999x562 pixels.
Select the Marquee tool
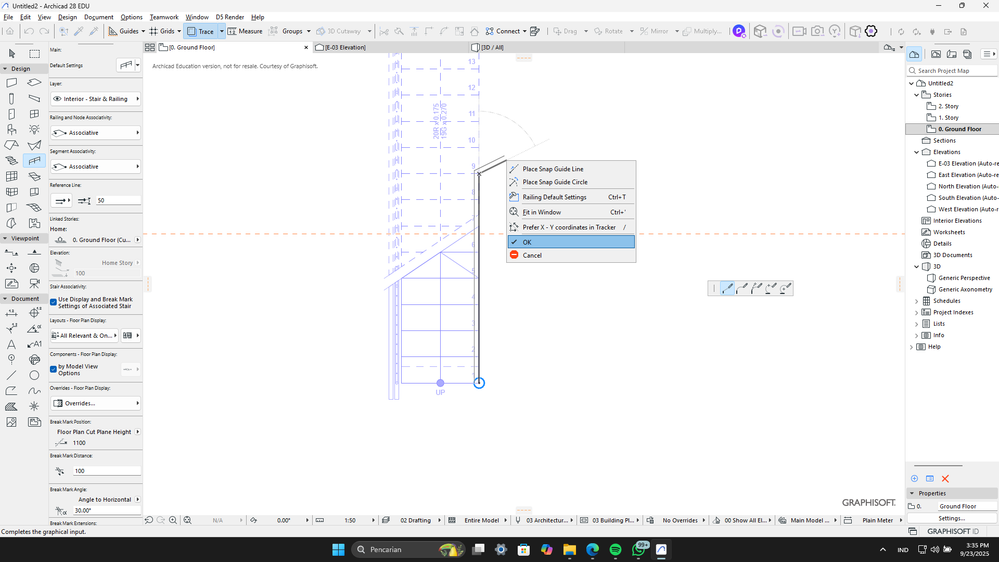tap(34, 54)
